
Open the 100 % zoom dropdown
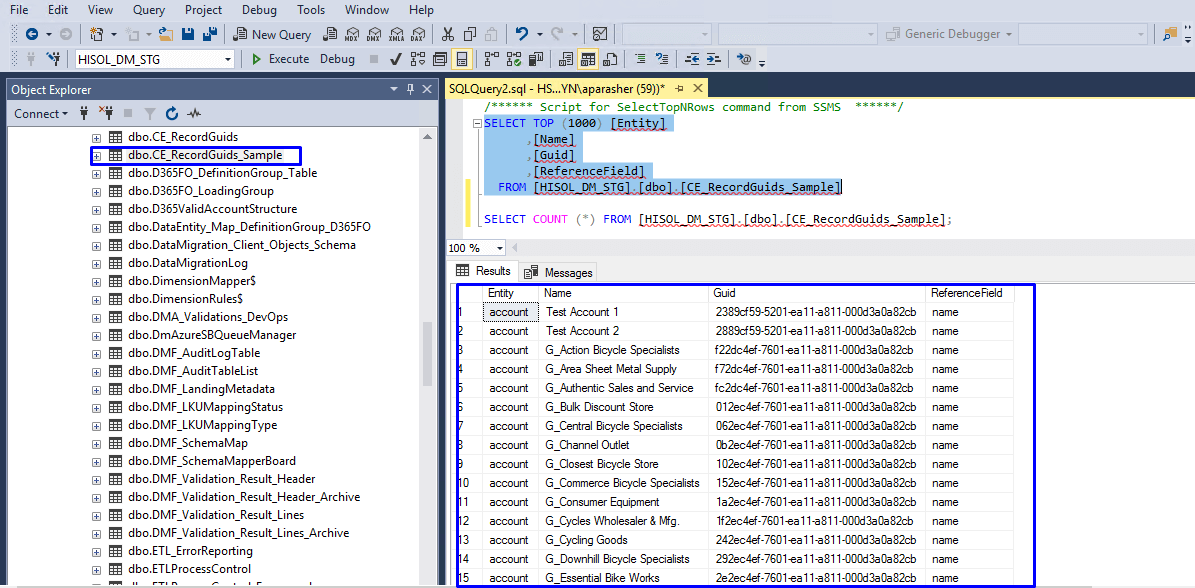500,248
